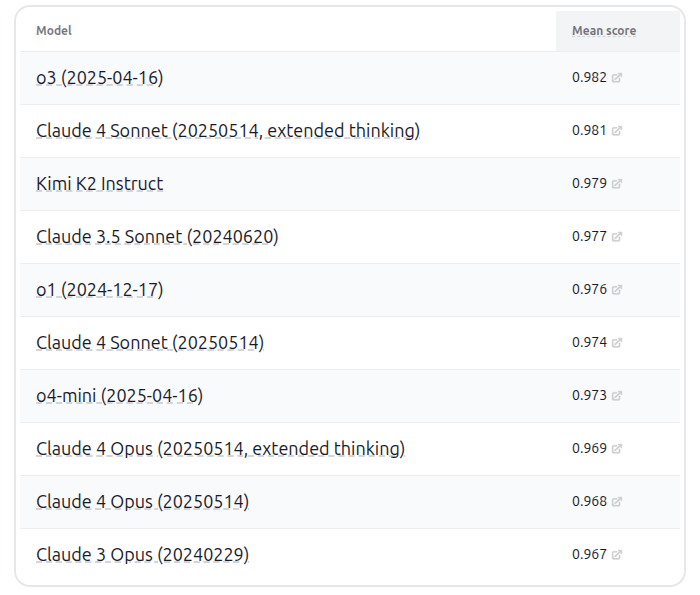Open details icon beside score 0.979
Viewport: 700px width, 595px height.
pos(617,184)
